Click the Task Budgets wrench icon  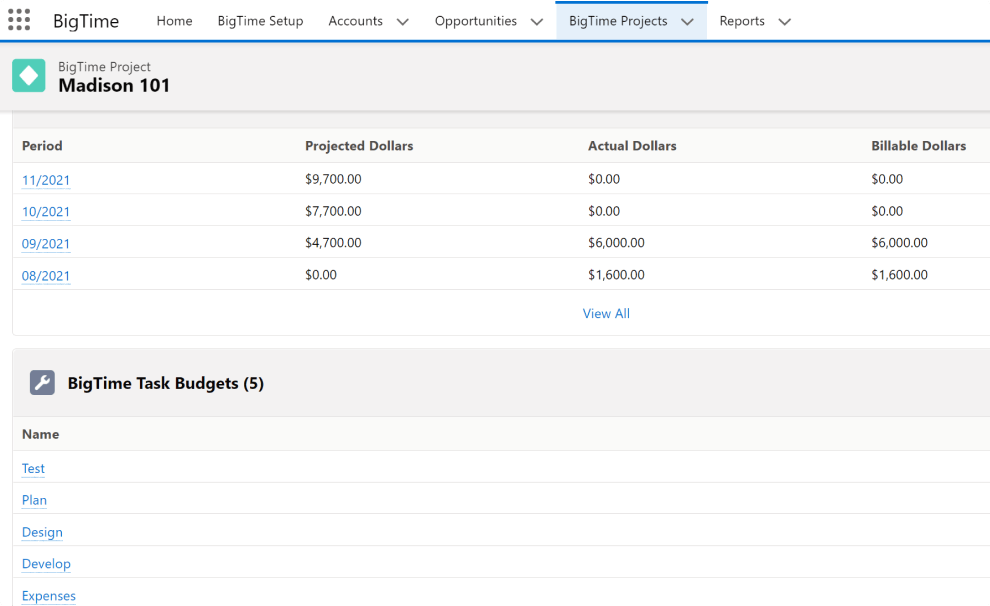click(42, 383)
